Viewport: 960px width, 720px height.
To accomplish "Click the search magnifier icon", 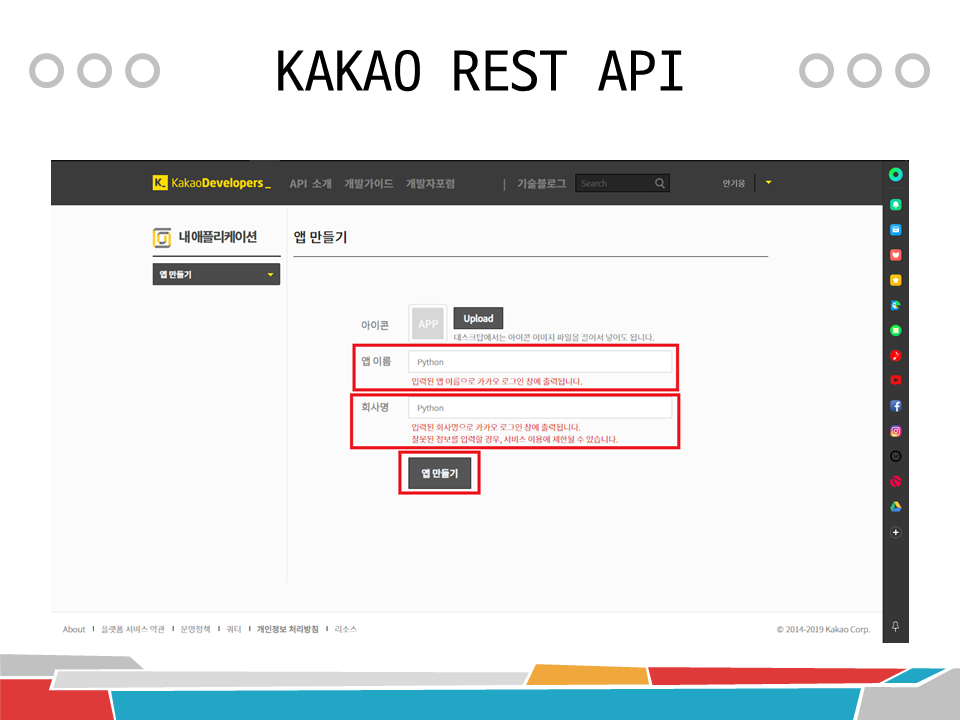I will [660, 183].
